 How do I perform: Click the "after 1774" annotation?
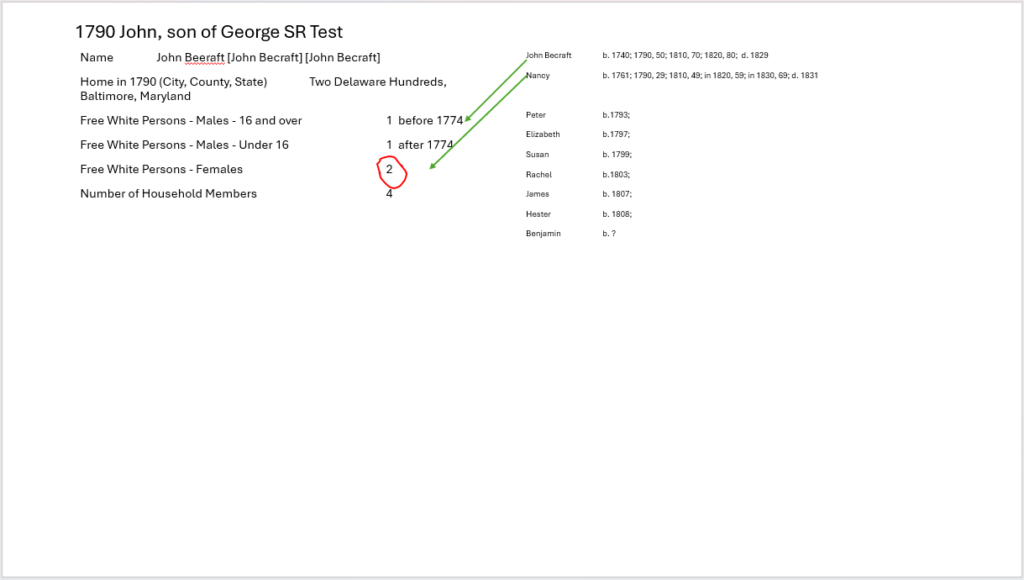[425, 145]
